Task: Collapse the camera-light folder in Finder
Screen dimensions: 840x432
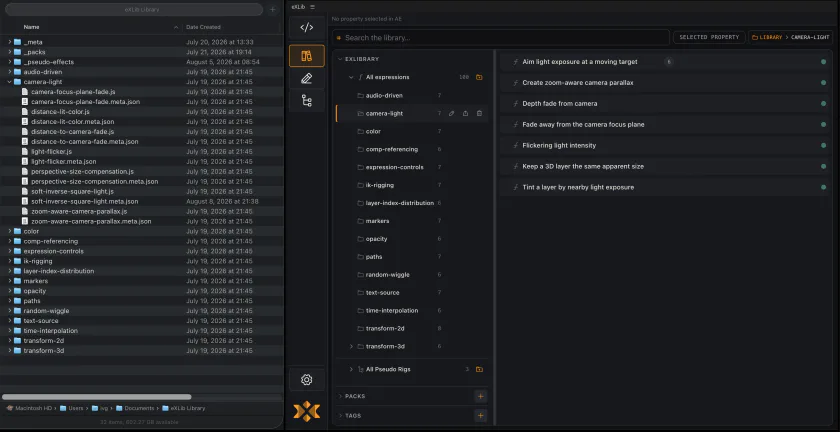Action: (x=10, y=82)
